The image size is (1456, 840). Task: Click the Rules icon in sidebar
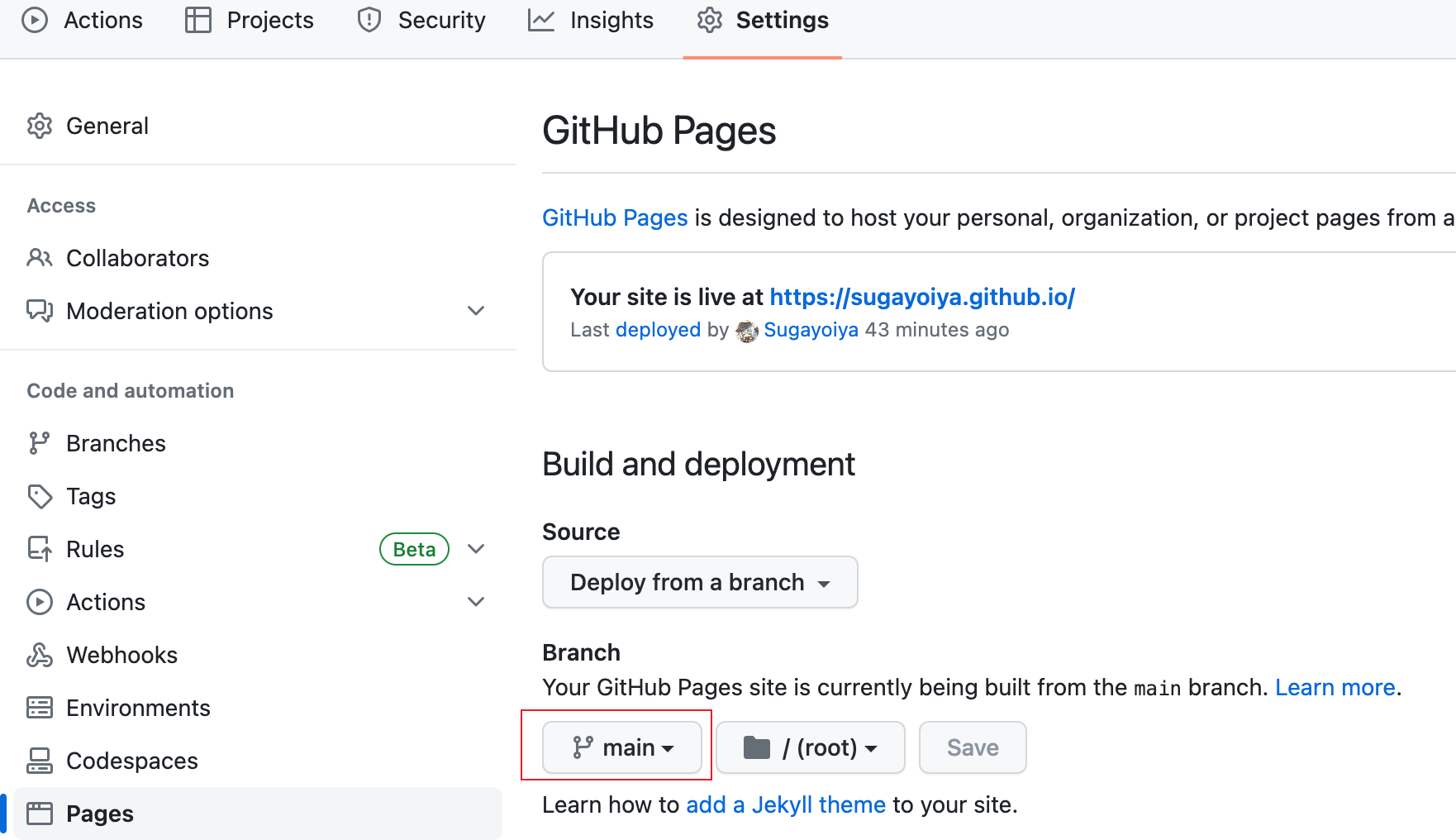(x=40, y=549)
